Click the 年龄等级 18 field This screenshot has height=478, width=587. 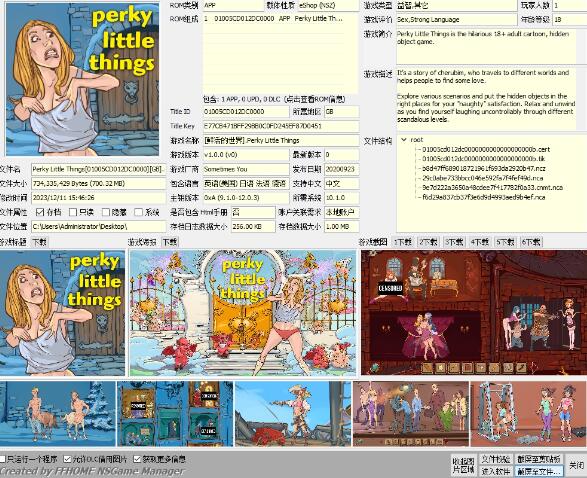(x=570, y=19)
